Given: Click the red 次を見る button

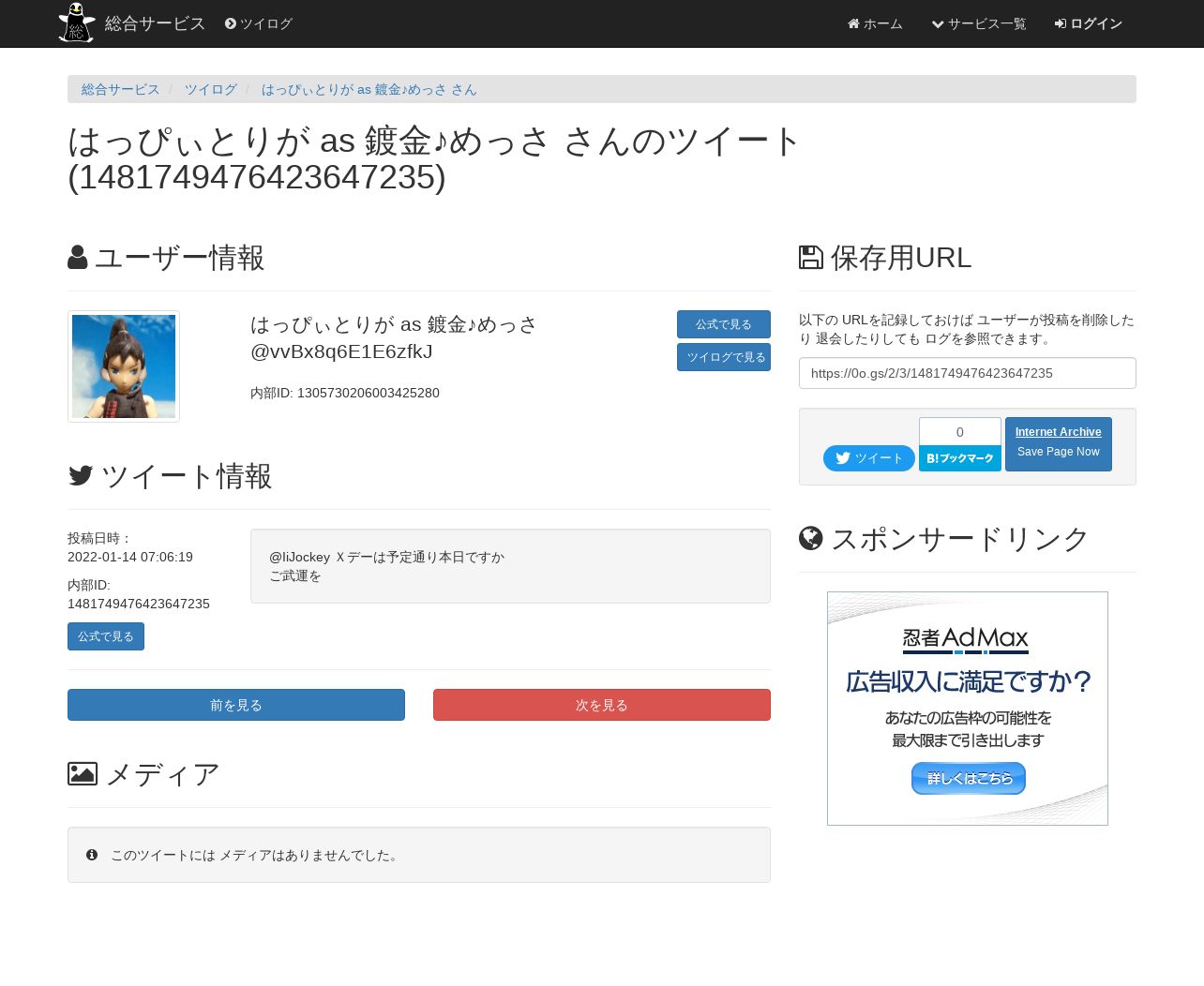Looking at the screenshot, I should coord(602,705).
